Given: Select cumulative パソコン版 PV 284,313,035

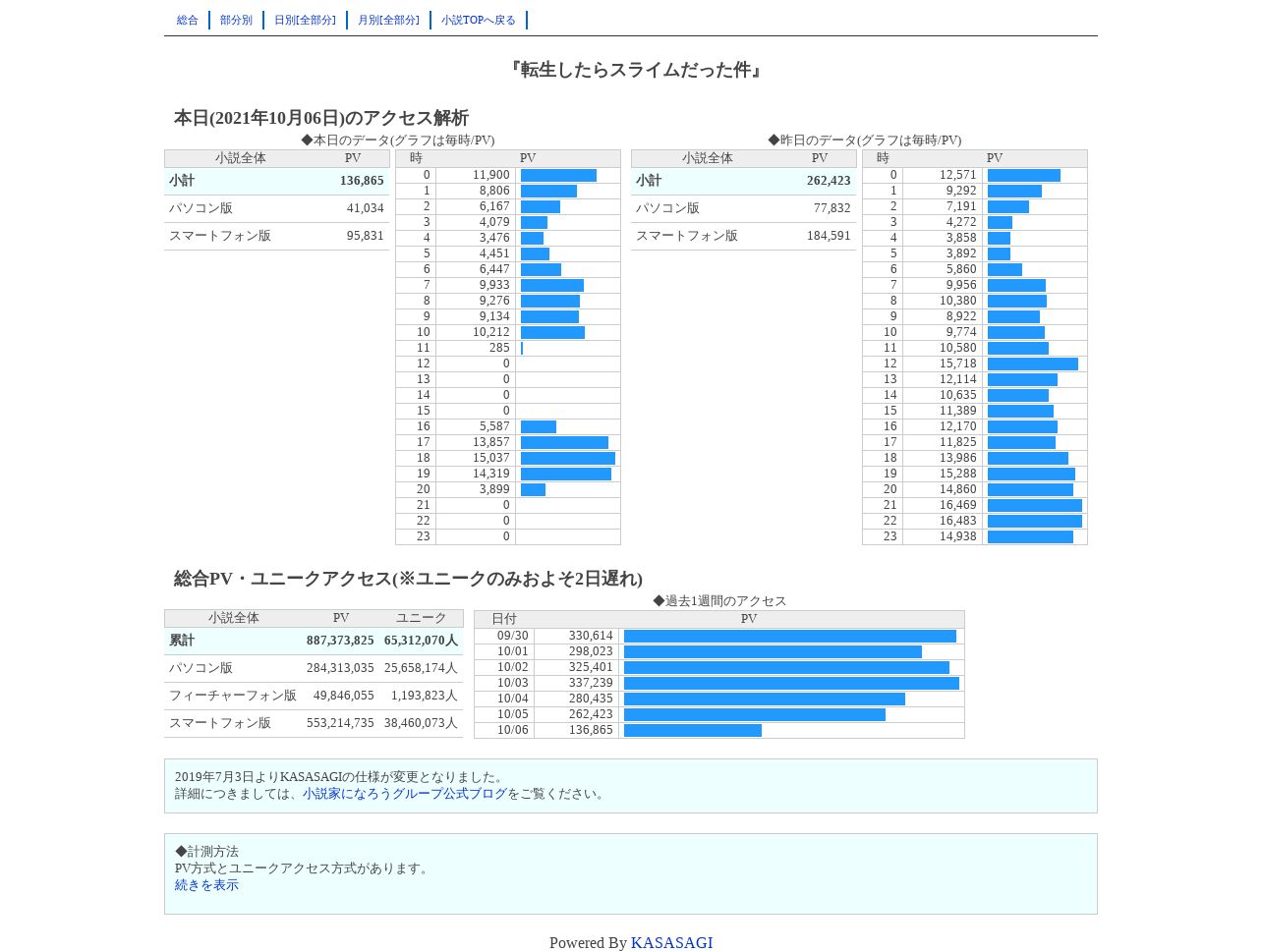Looking at the screenshot, I should click(340, 668).
